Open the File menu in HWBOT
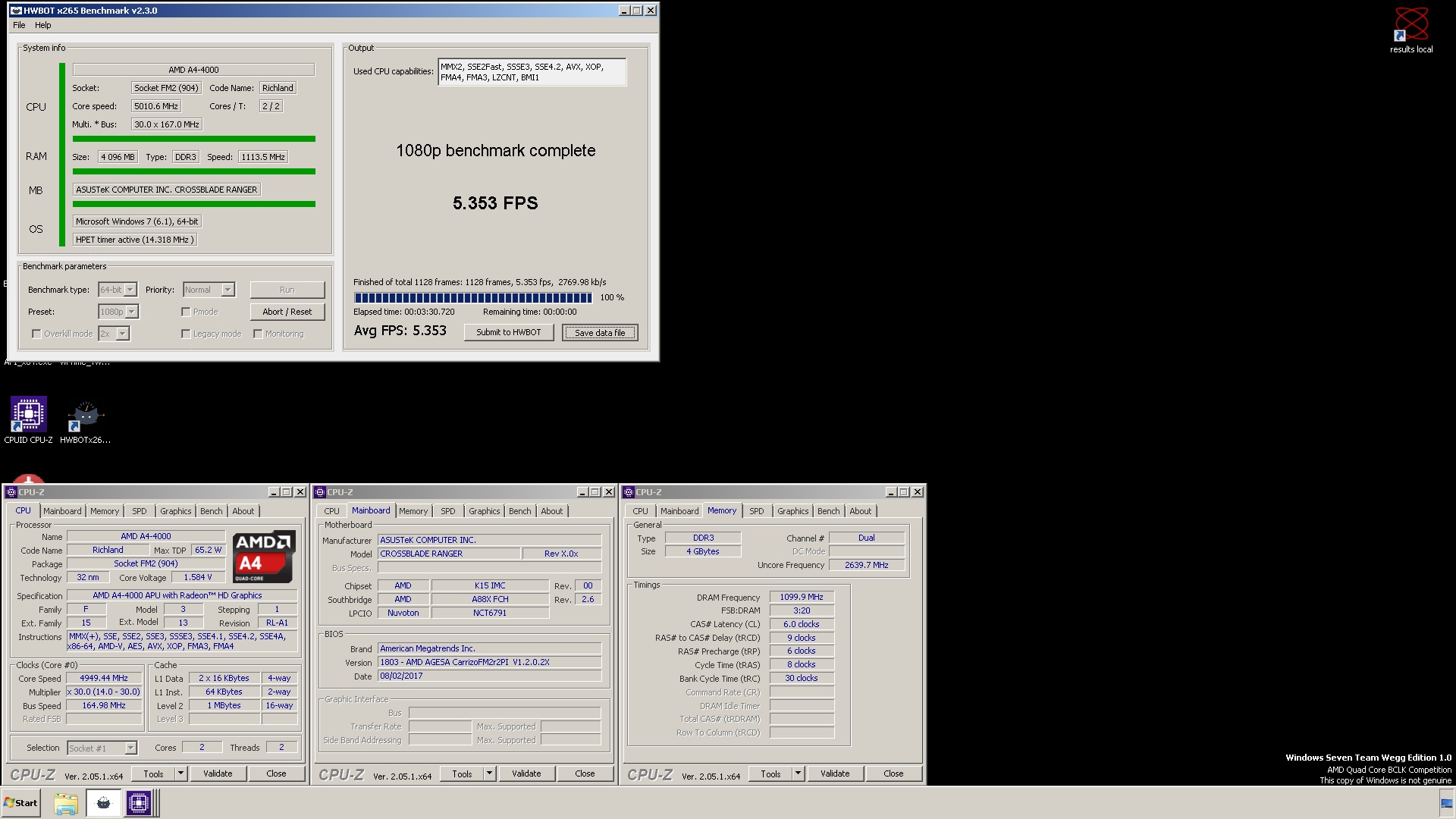This screenshot has width=1456, height=819. [x=19, y=25]
